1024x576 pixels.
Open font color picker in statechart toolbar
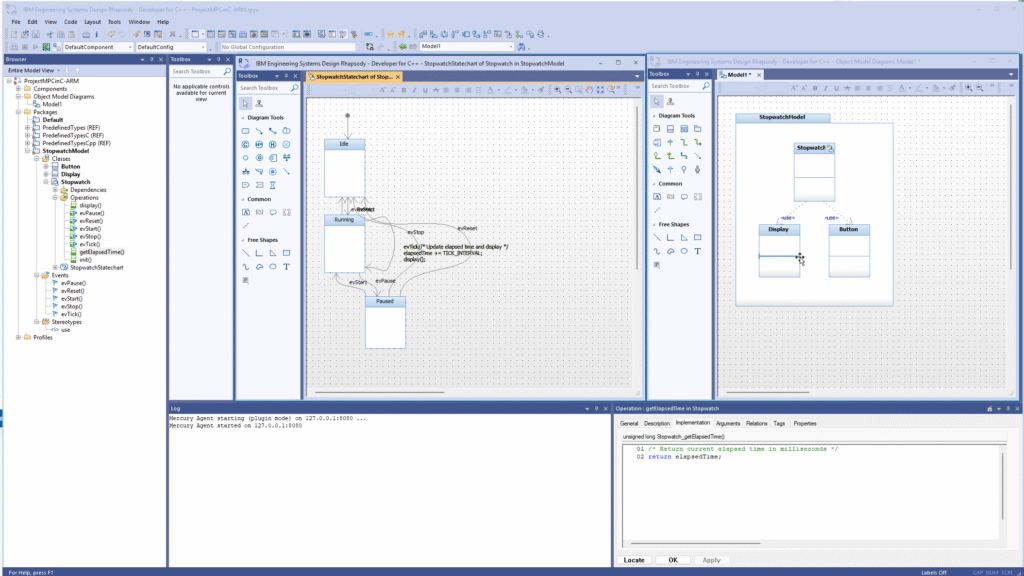tap(492, 90)
